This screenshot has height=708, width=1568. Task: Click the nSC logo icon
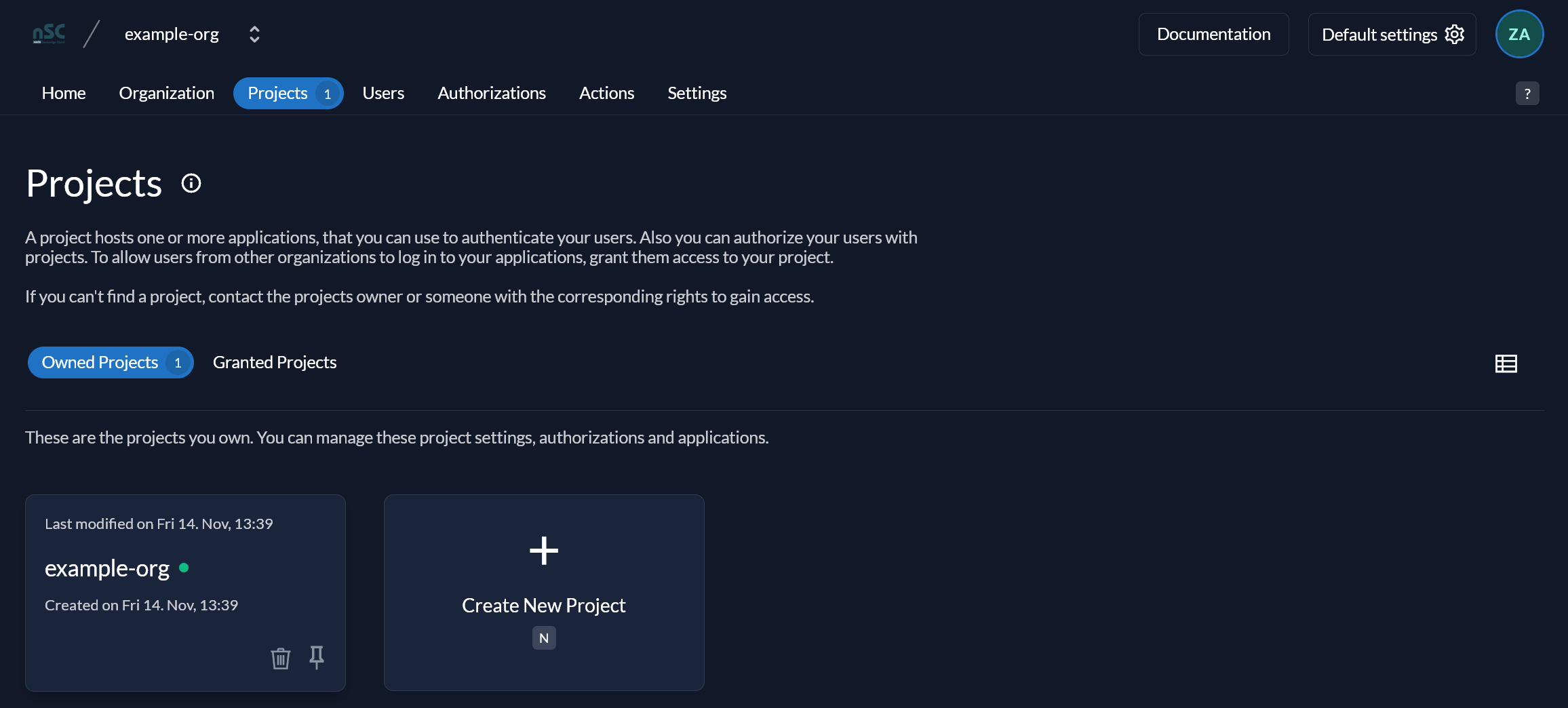pos(50,34)
